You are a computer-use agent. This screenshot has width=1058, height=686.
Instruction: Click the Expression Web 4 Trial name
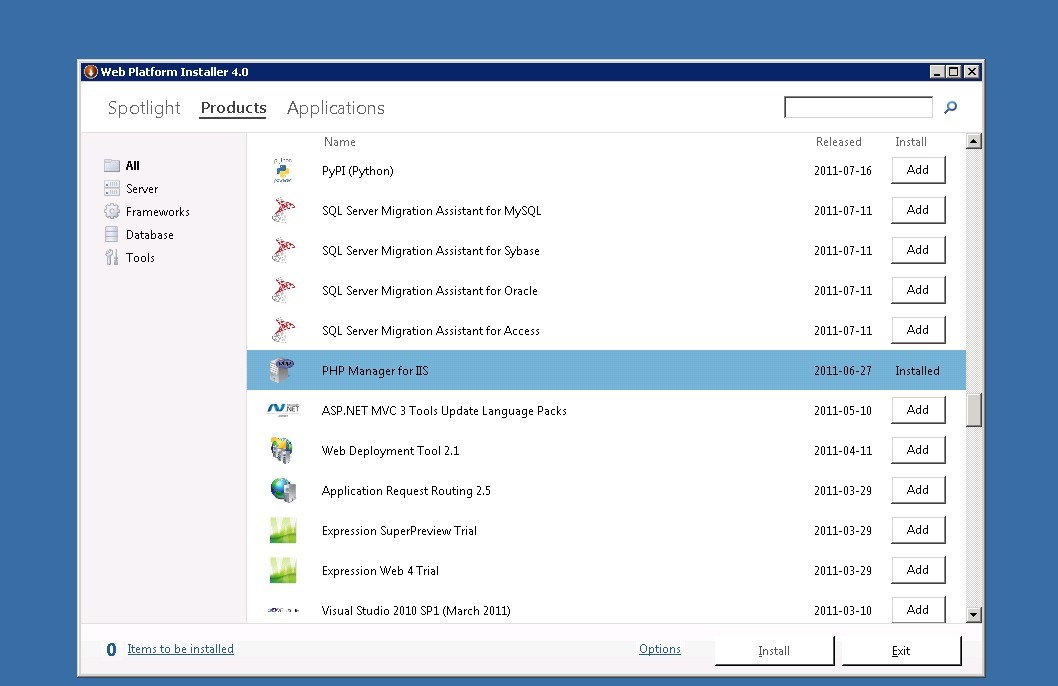[x=380, y=571]
